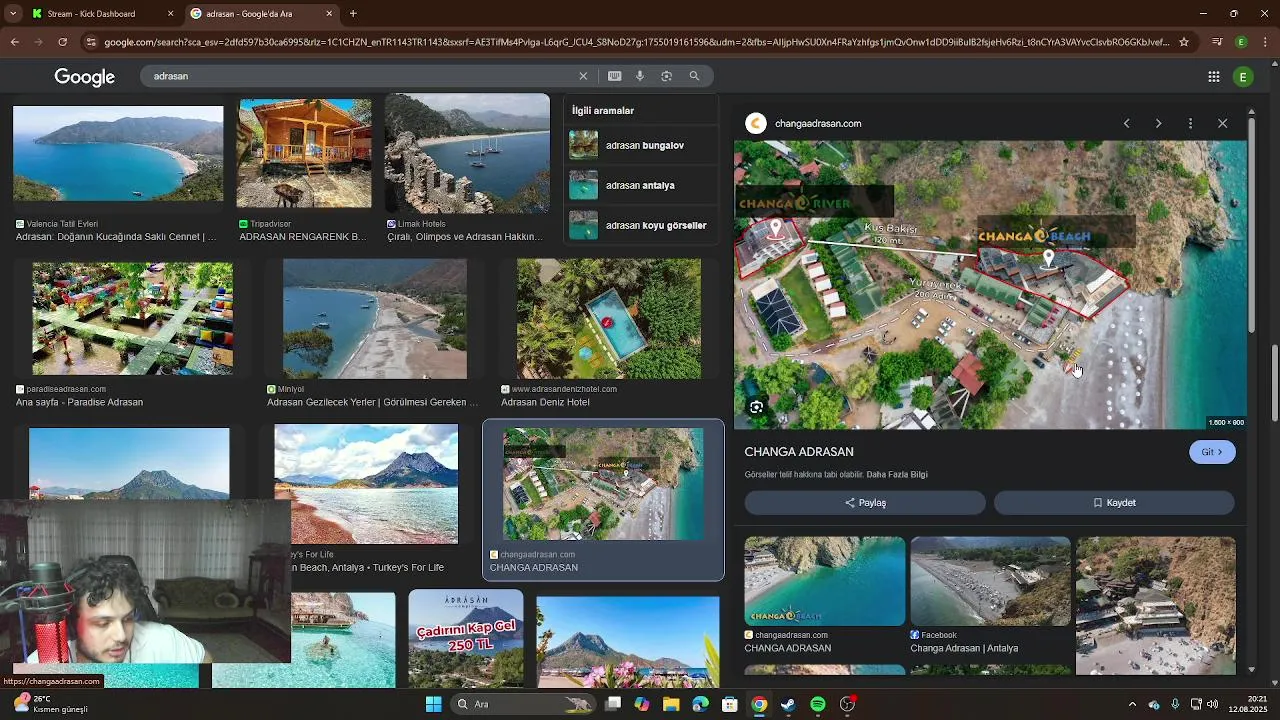
Task: Open the Google apps grid
Action: coord(1213,76)
